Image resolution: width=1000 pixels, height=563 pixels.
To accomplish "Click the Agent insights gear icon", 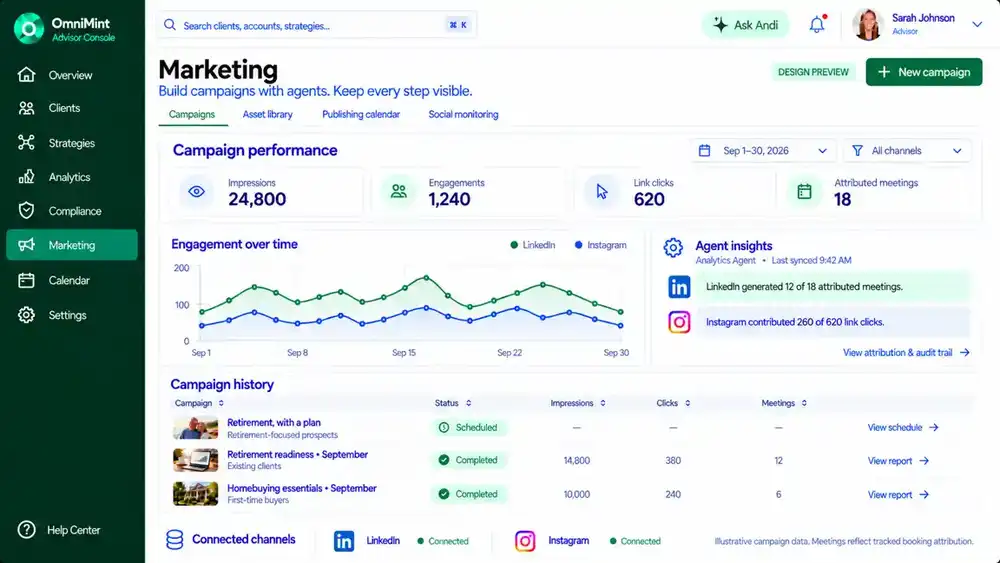I will [673, 247].
